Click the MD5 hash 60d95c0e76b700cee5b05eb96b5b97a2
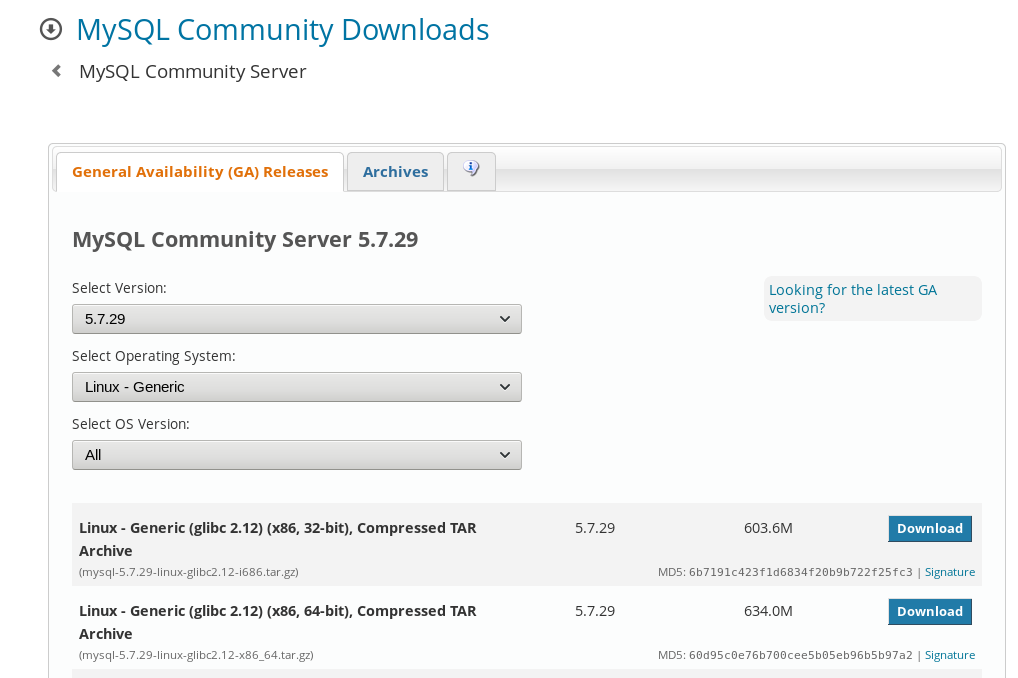Image resolution: width=1018 pixels, height=678 pixels. [801, 655]
